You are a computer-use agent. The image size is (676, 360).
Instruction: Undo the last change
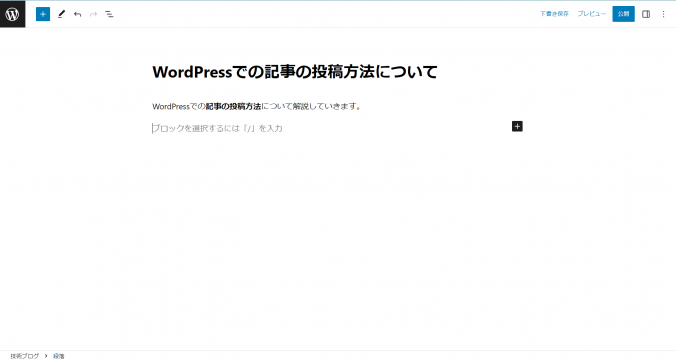[78, 14]
